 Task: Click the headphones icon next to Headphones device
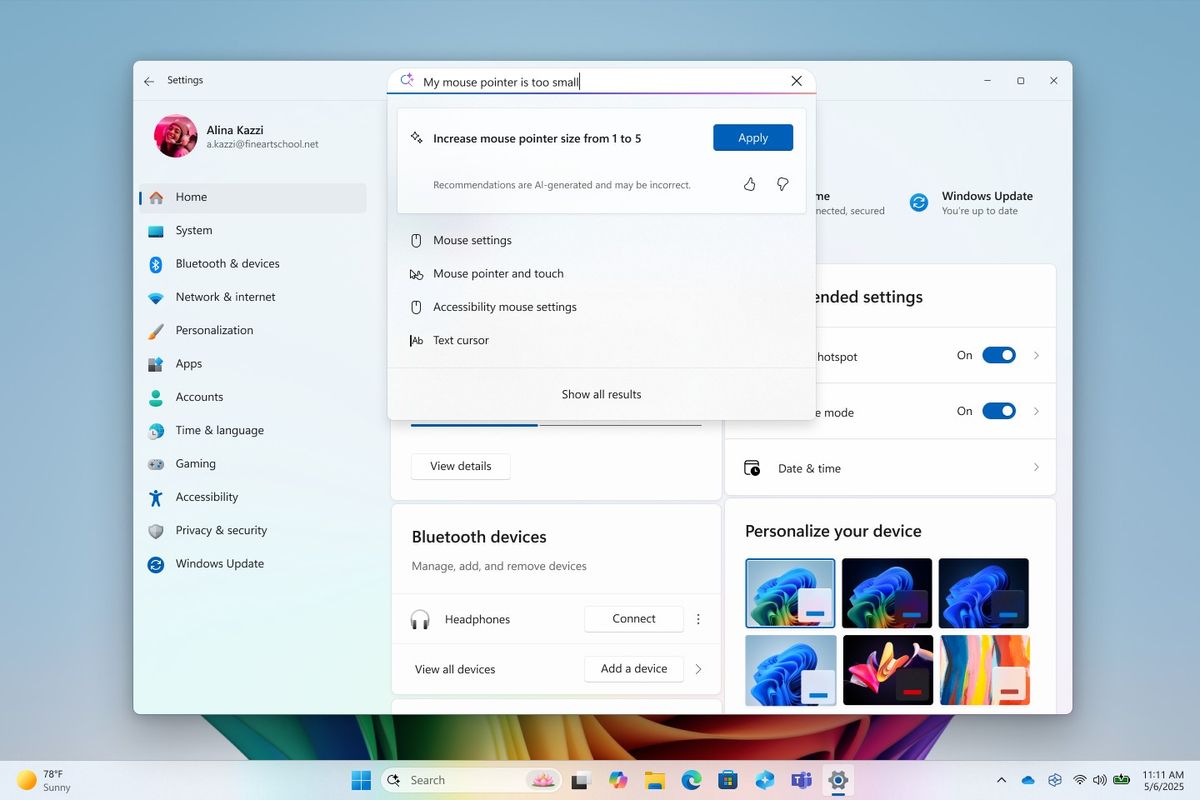420,619
